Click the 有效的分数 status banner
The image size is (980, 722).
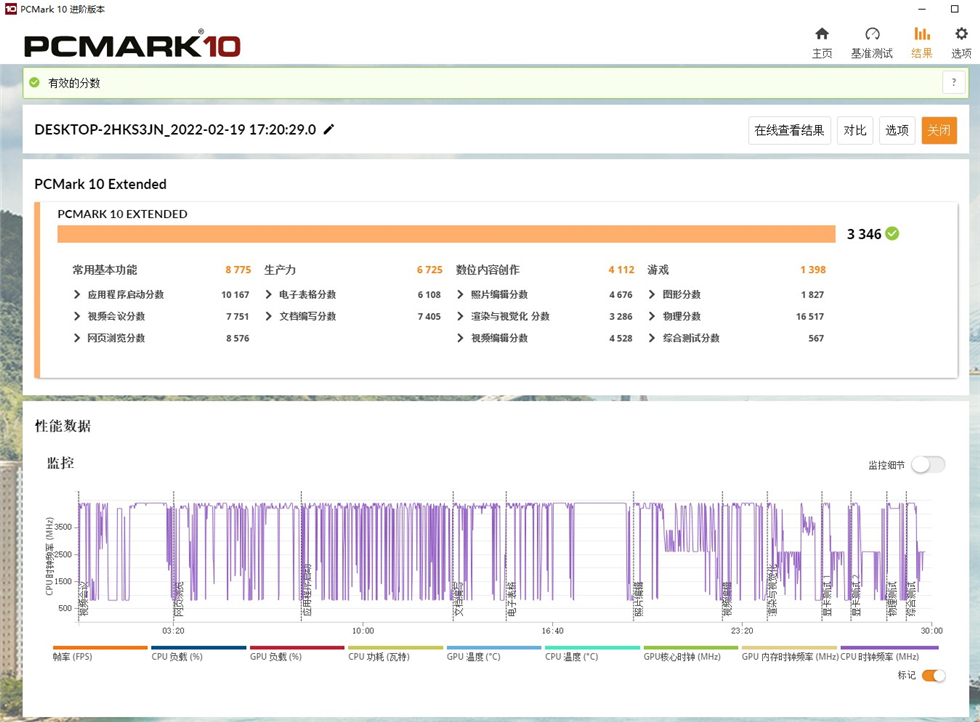[x=496, y=83]
